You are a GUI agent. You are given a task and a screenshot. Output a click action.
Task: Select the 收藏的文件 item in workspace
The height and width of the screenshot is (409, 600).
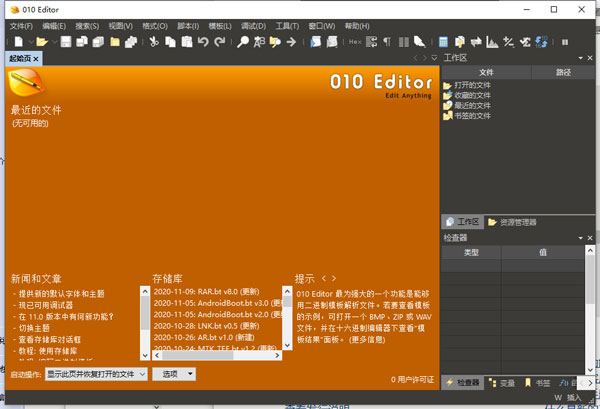pos(472,95)
